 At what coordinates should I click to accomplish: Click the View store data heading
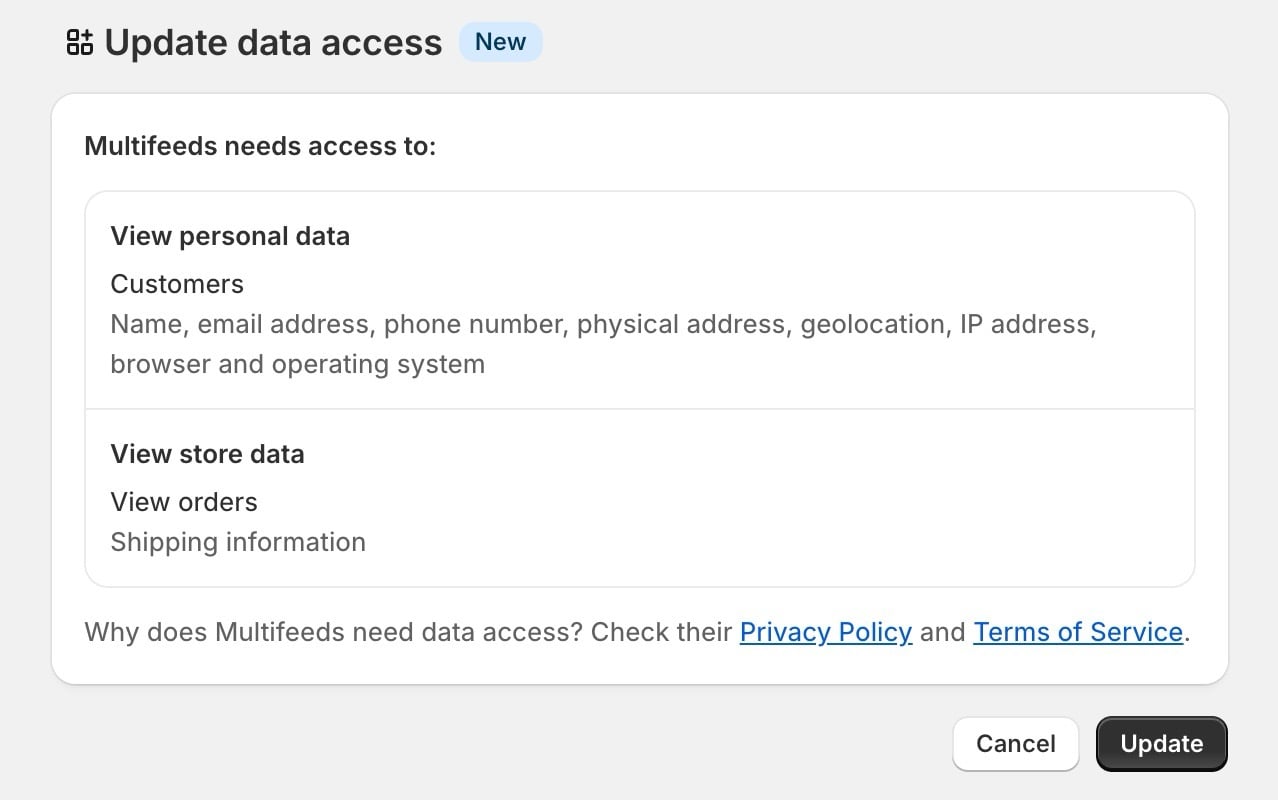coord(207,454)
